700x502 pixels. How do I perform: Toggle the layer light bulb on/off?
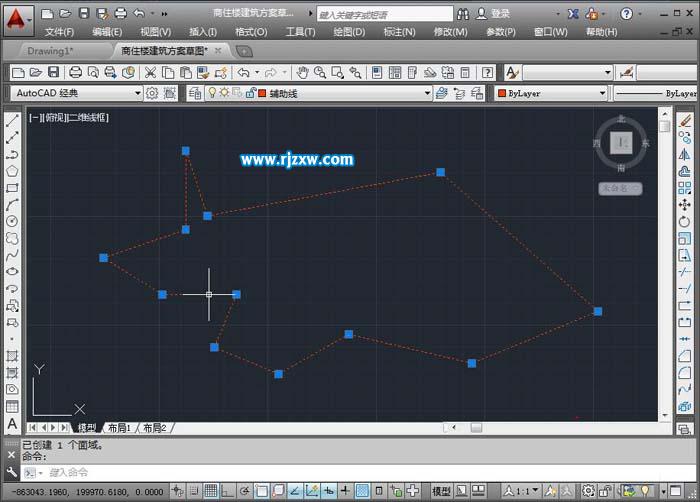coord(212,93)
